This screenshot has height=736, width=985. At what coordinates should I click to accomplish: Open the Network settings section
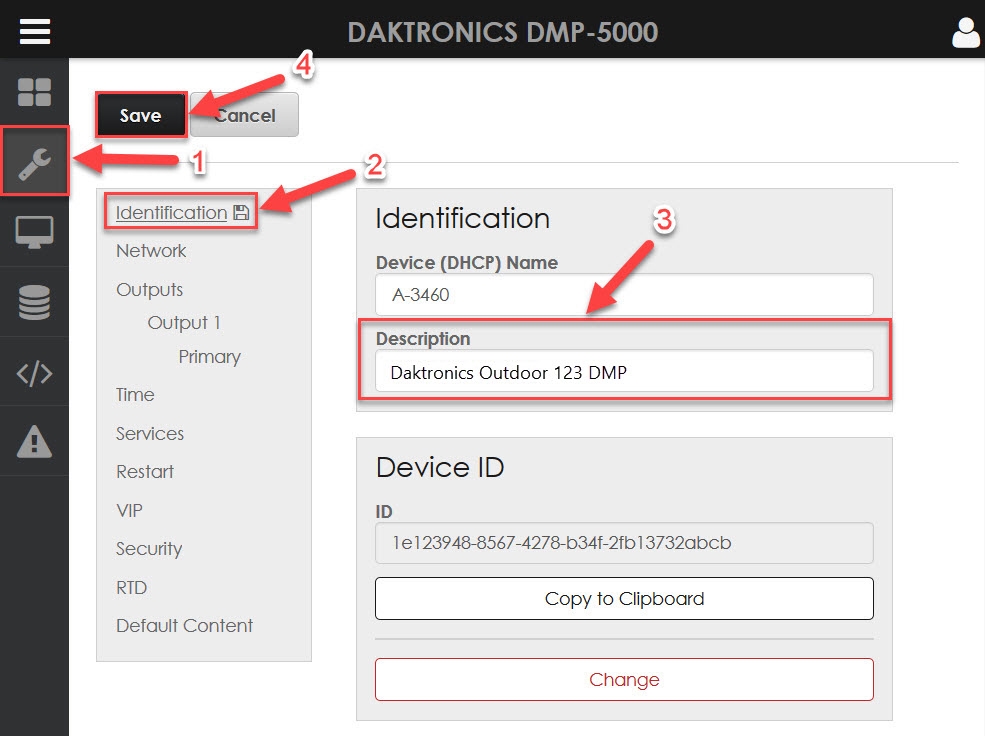151,251
